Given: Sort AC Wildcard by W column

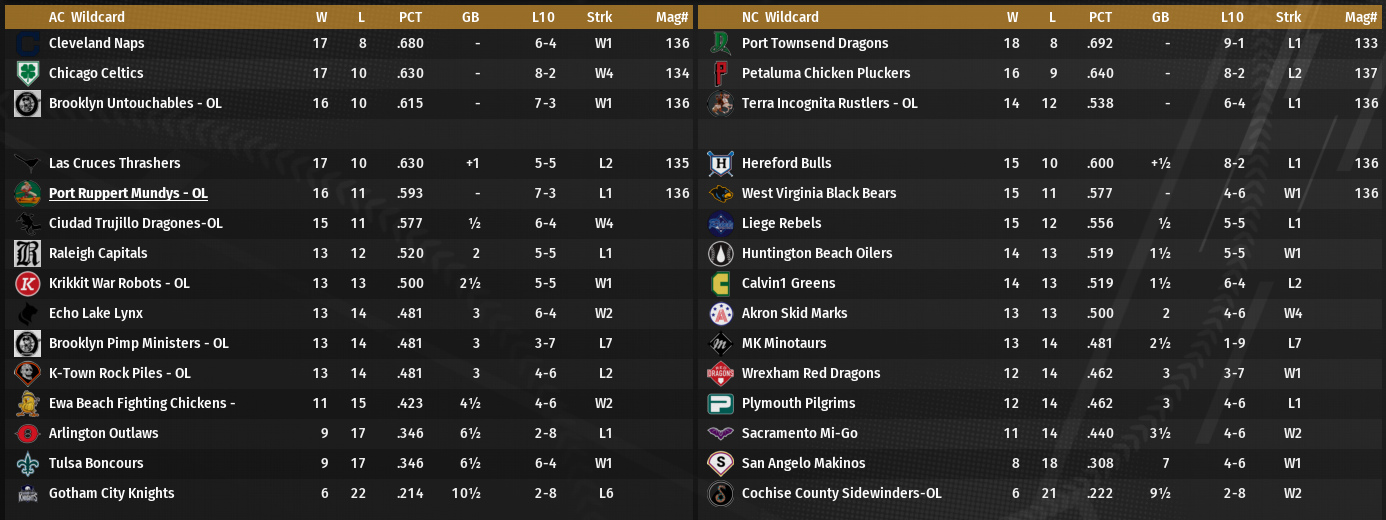Looking at the screenshot, I should tap(321, 17).
